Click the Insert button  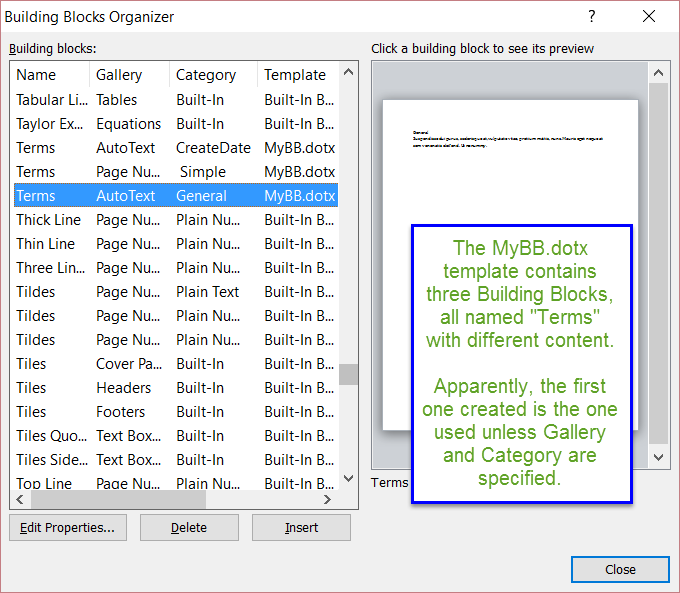point(301,527)
